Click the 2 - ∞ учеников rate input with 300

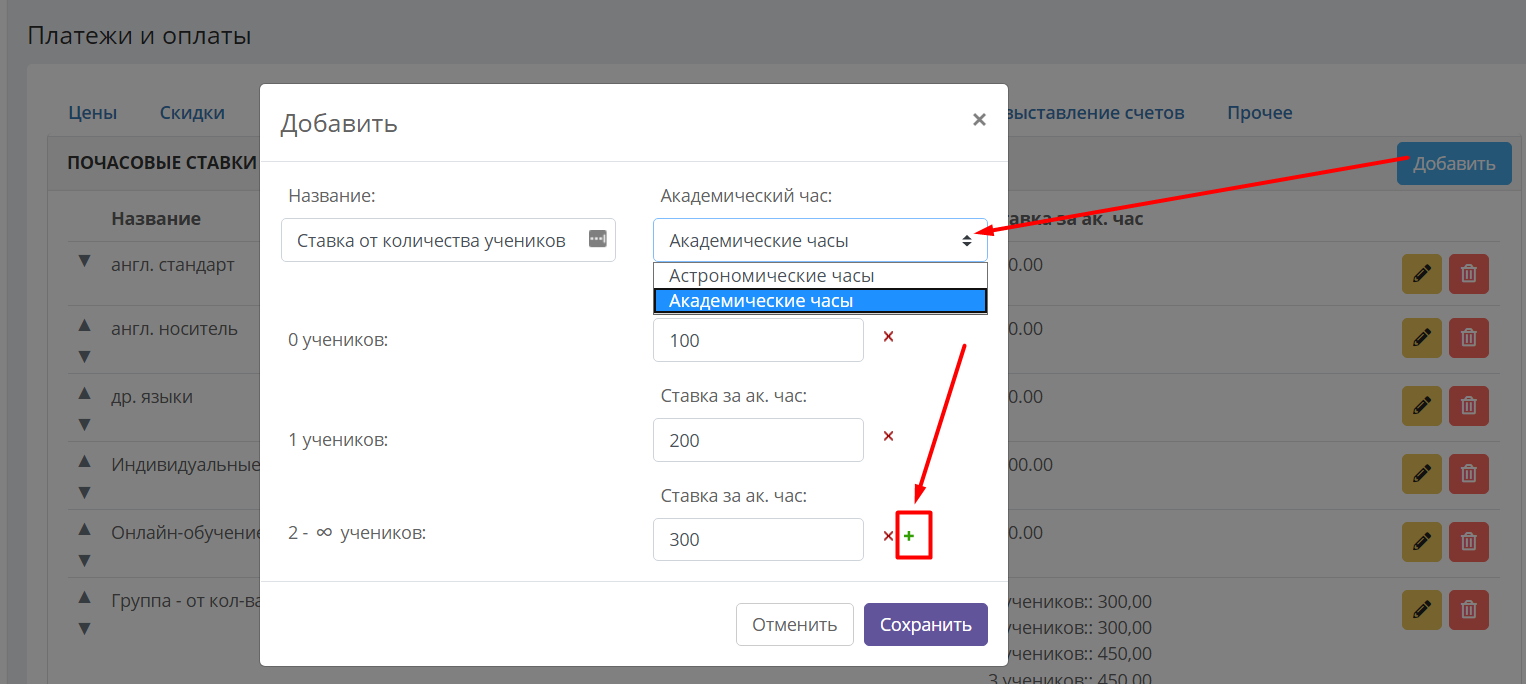click(758, 539)
